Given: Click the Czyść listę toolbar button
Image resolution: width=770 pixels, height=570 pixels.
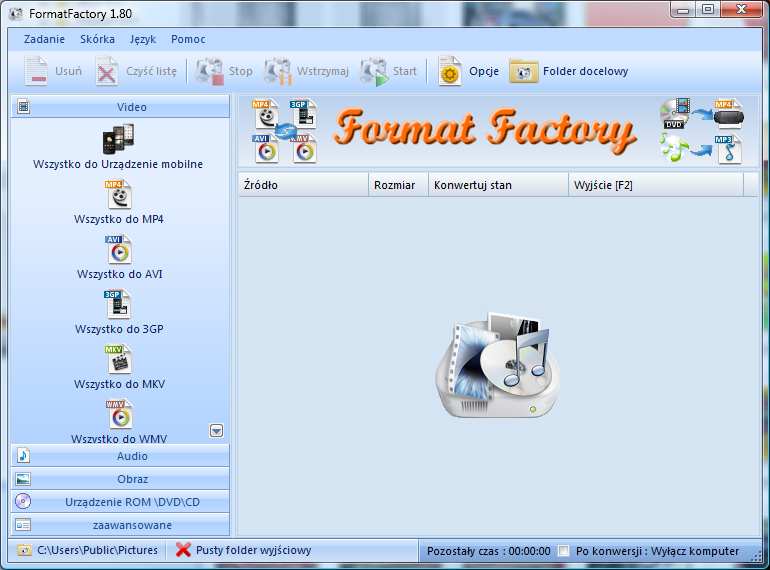Looking at the screenshot, I should 136,72.
